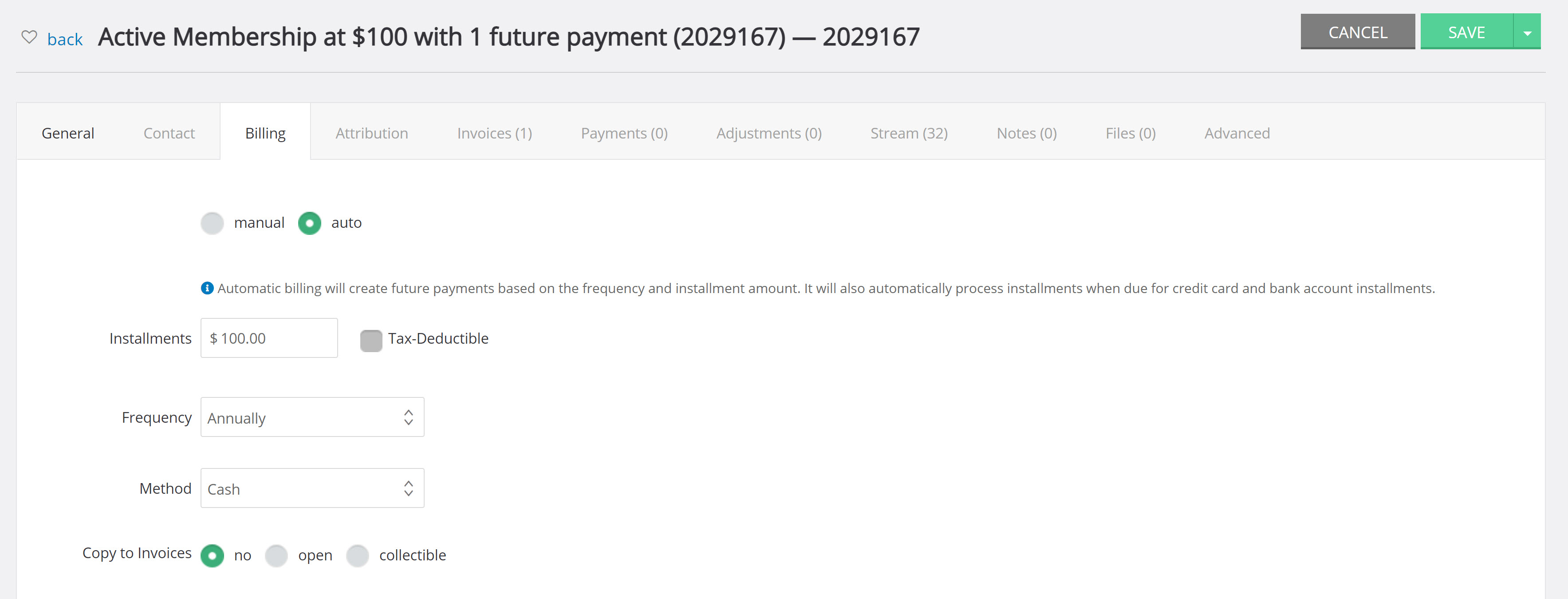Click the CANCEL button
Image resolution: width=1568 pixels, height=599 pixels.
(1357, 32)
